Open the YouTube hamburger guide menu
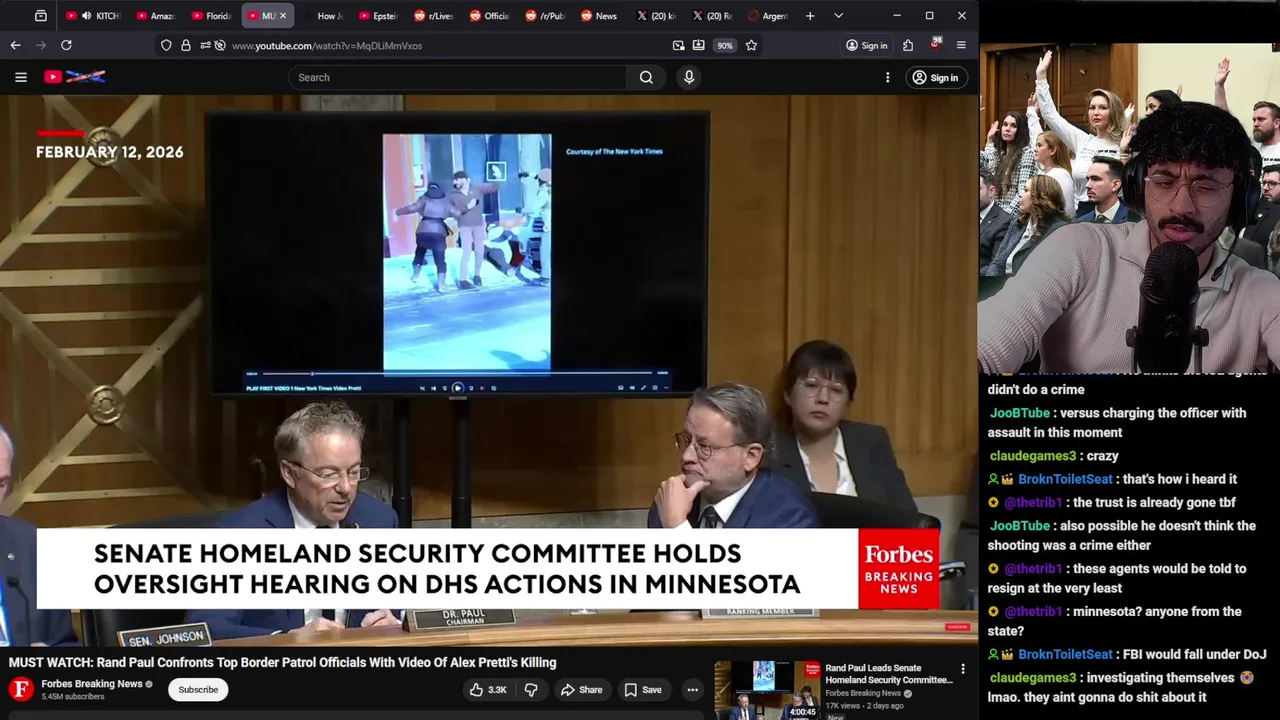Screen dimensions: 1280x720 coord(20,77)
